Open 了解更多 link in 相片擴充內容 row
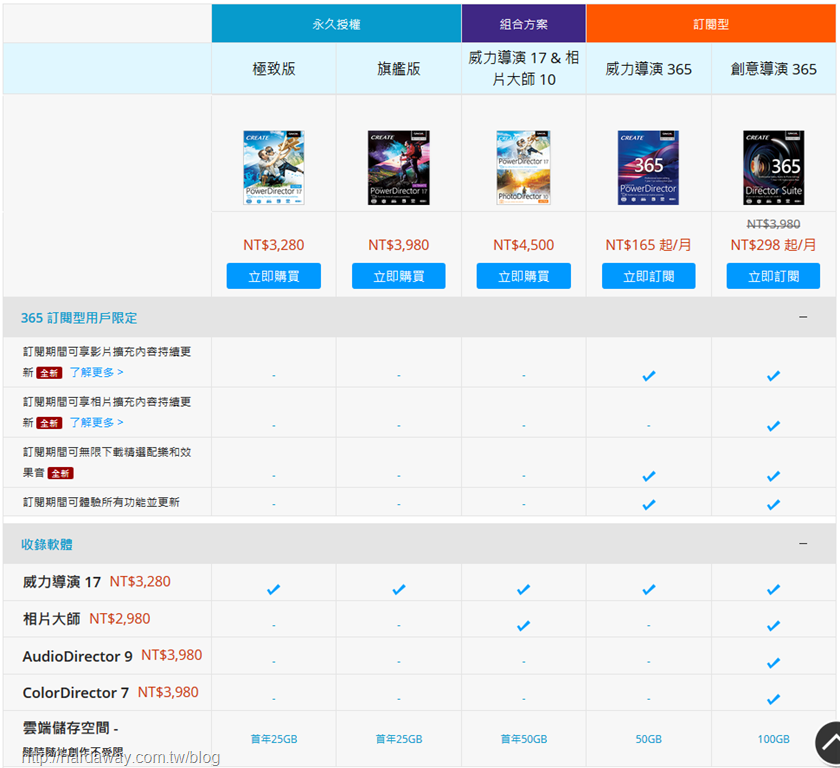This screenshot has height=768, width=840. (96, 423)
